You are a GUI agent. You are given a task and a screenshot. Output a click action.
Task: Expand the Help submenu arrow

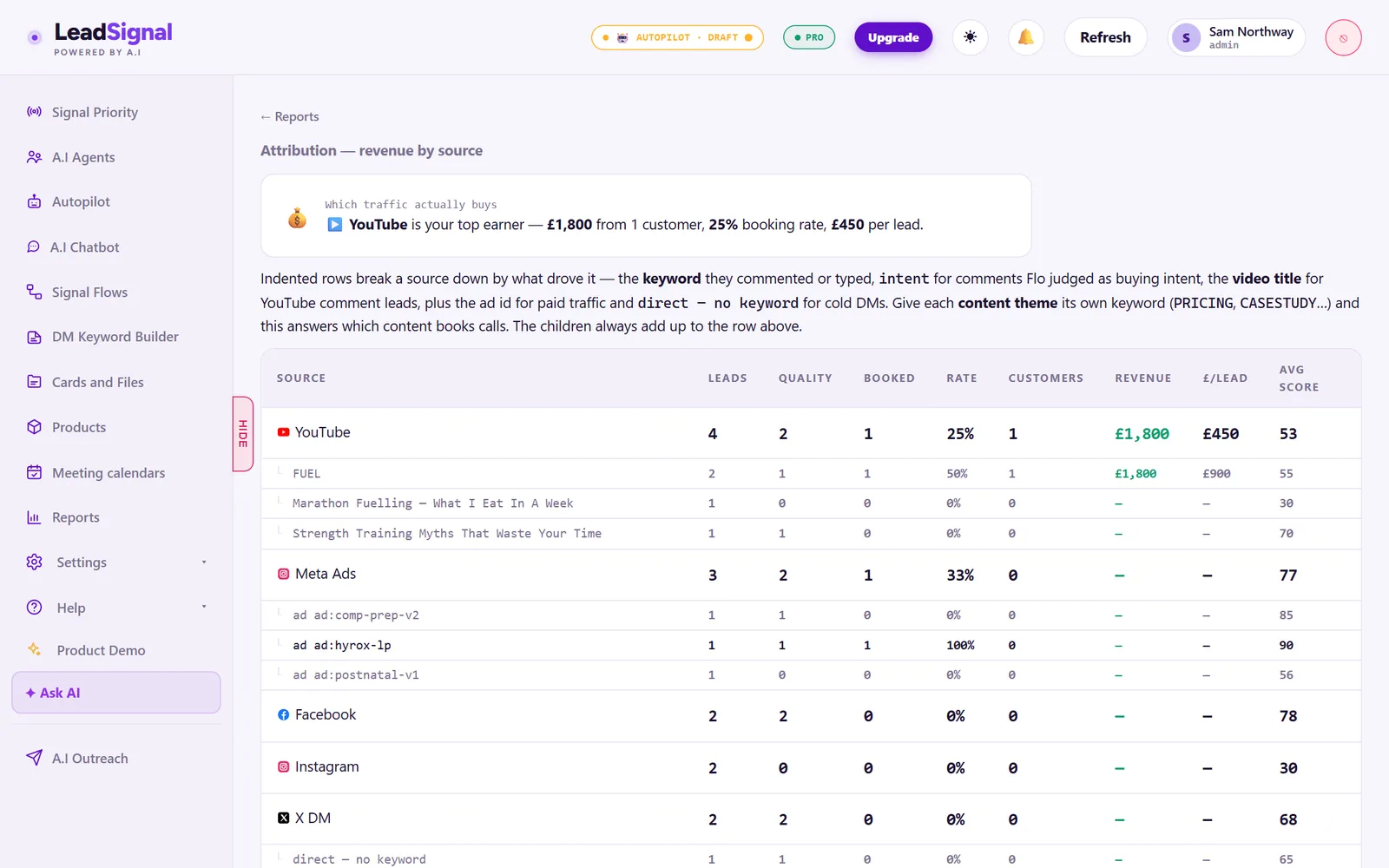point(204,607)
